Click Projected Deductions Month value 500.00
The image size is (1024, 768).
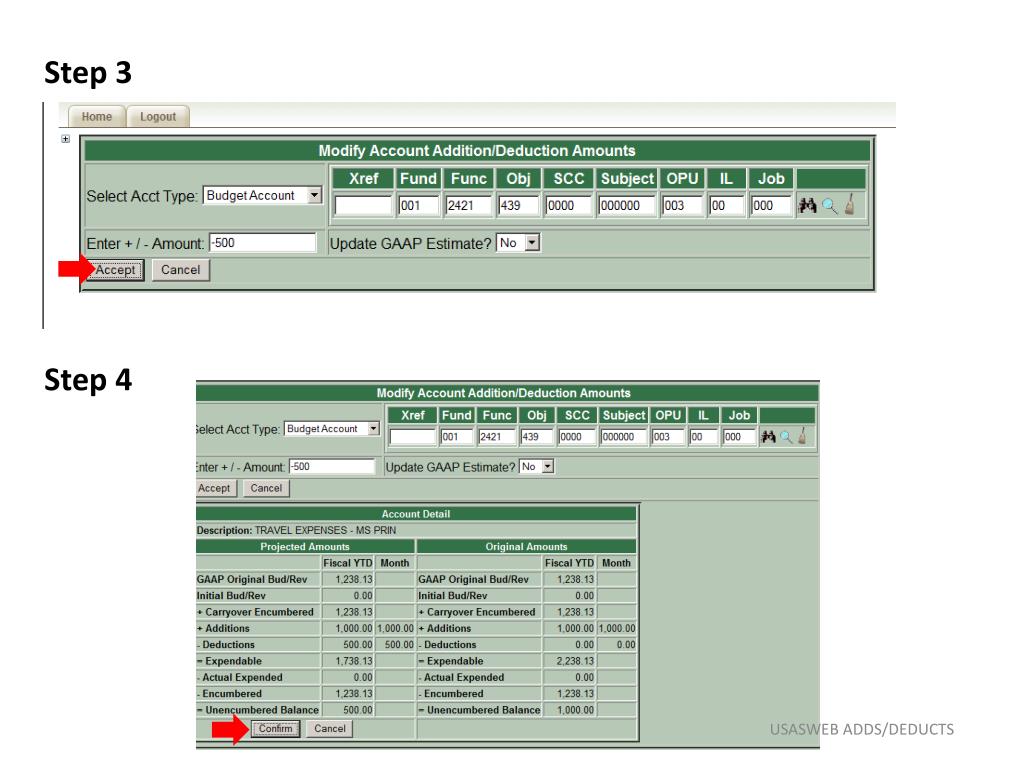399,645
